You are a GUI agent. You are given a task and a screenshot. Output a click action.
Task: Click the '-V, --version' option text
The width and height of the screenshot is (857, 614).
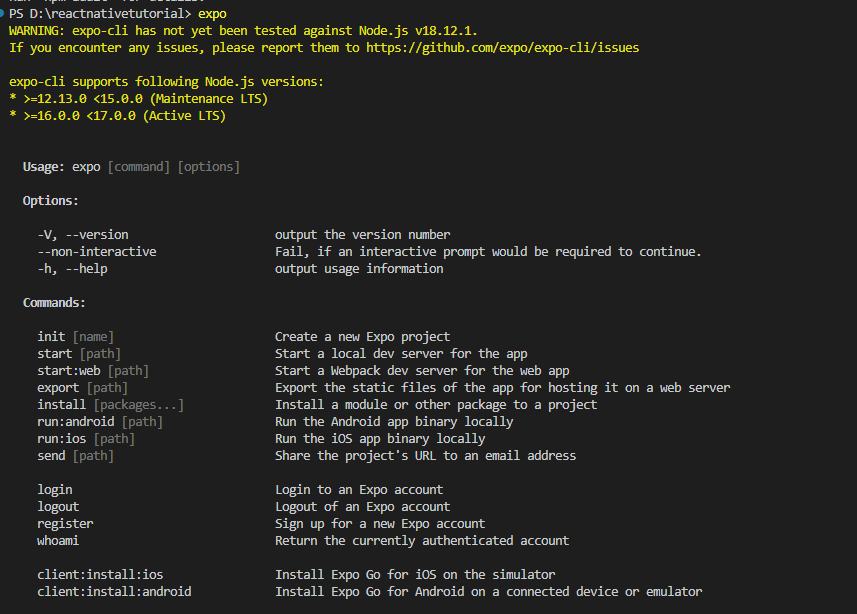pyautogui.click(x=83, y=235)
